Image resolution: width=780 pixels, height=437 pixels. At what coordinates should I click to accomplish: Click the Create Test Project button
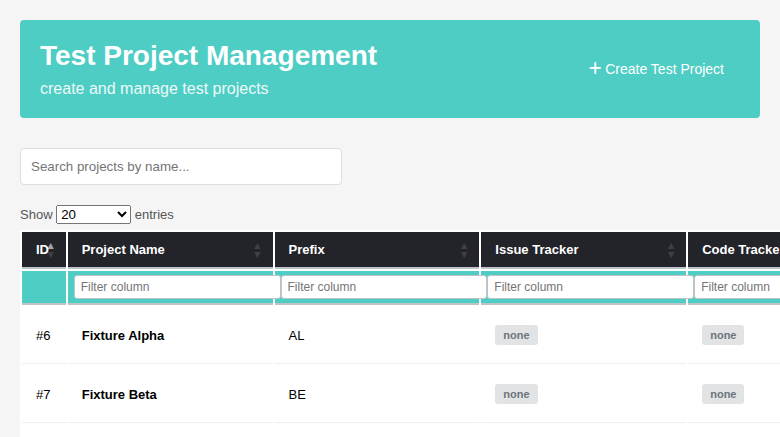coord(657,69)
